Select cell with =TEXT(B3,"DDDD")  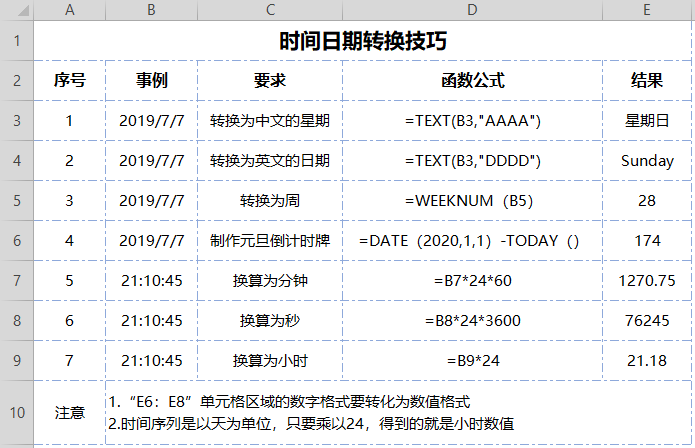coord(472,160)
